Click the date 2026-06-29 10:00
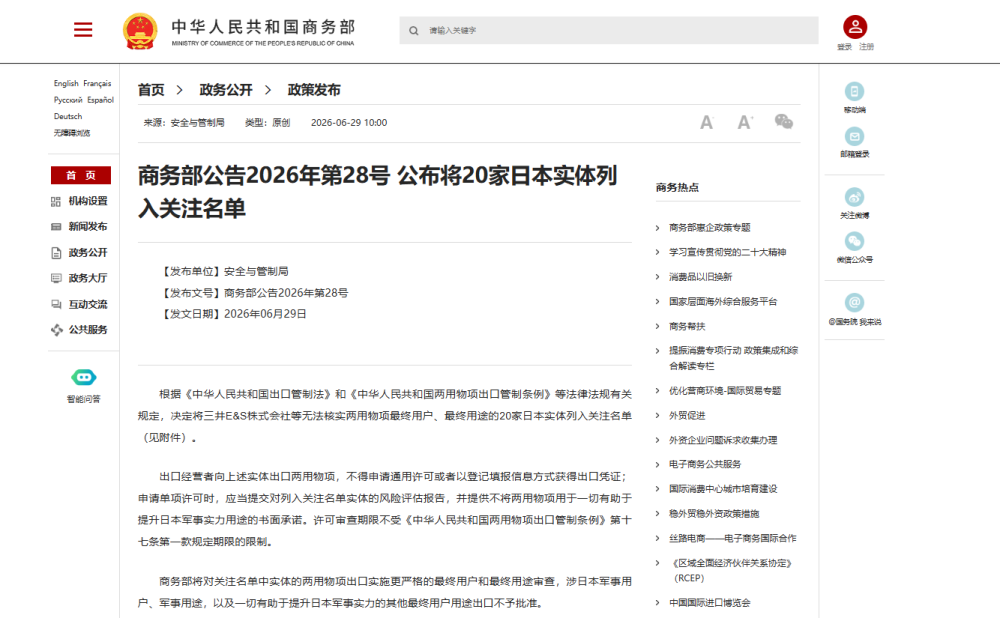Viewport: 1000px width, 618px height. point(349,122)
